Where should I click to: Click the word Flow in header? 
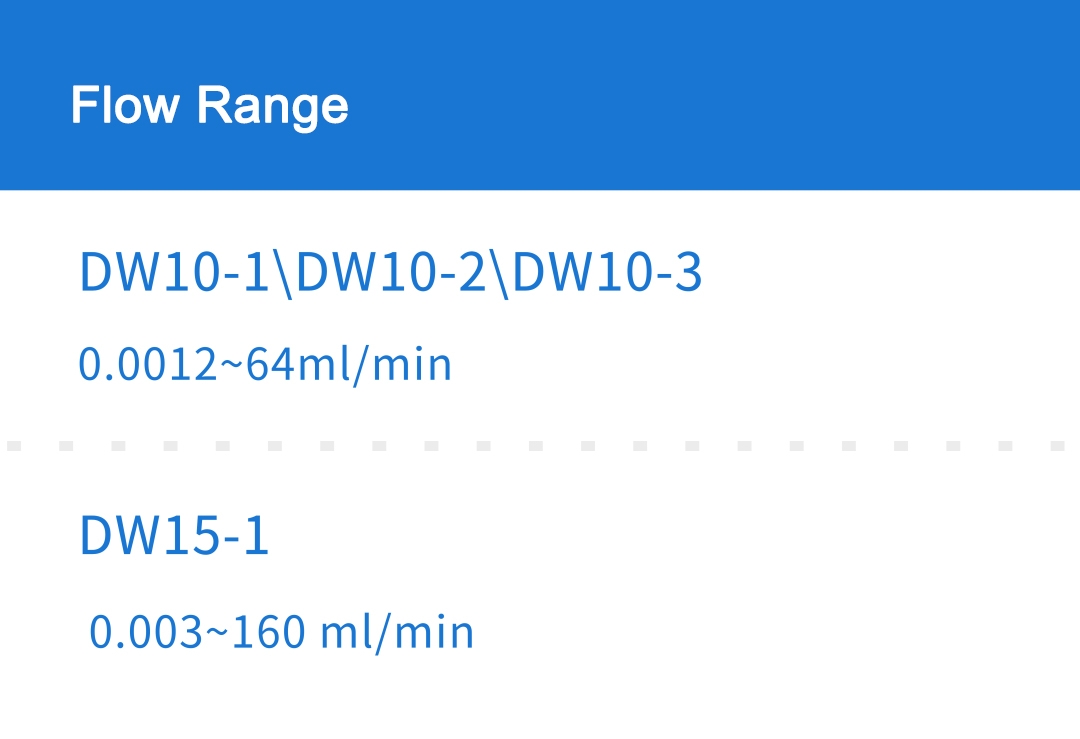125,105
